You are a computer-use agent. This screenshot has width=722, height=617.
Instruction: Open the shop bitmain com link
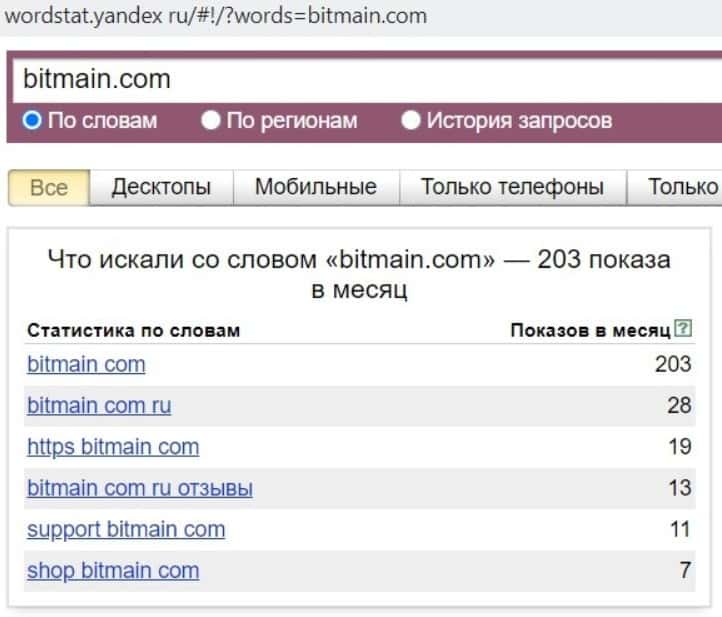click(113, 571)
